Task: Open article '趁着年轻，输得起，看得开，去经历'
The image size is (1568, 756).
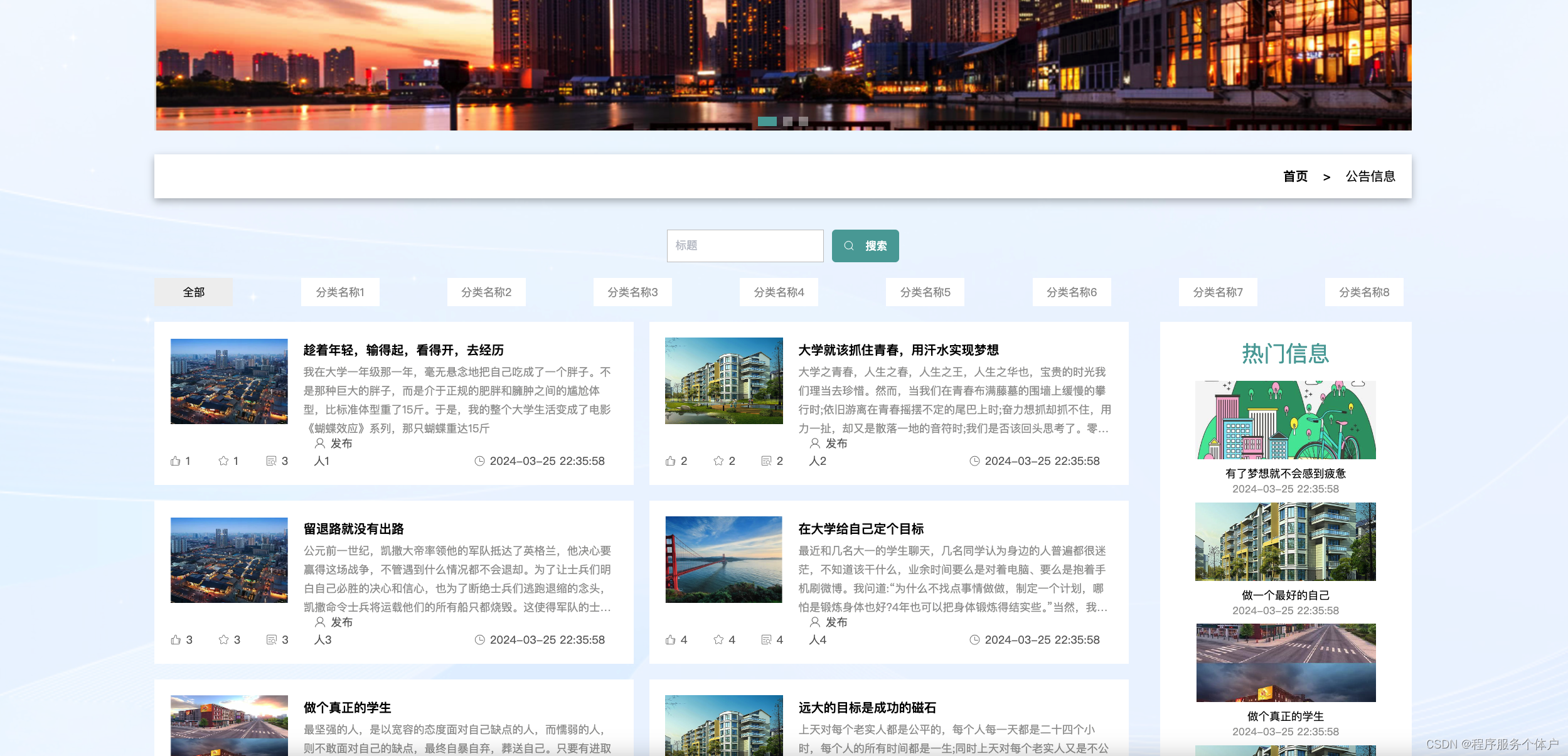Action: (403, 350)
